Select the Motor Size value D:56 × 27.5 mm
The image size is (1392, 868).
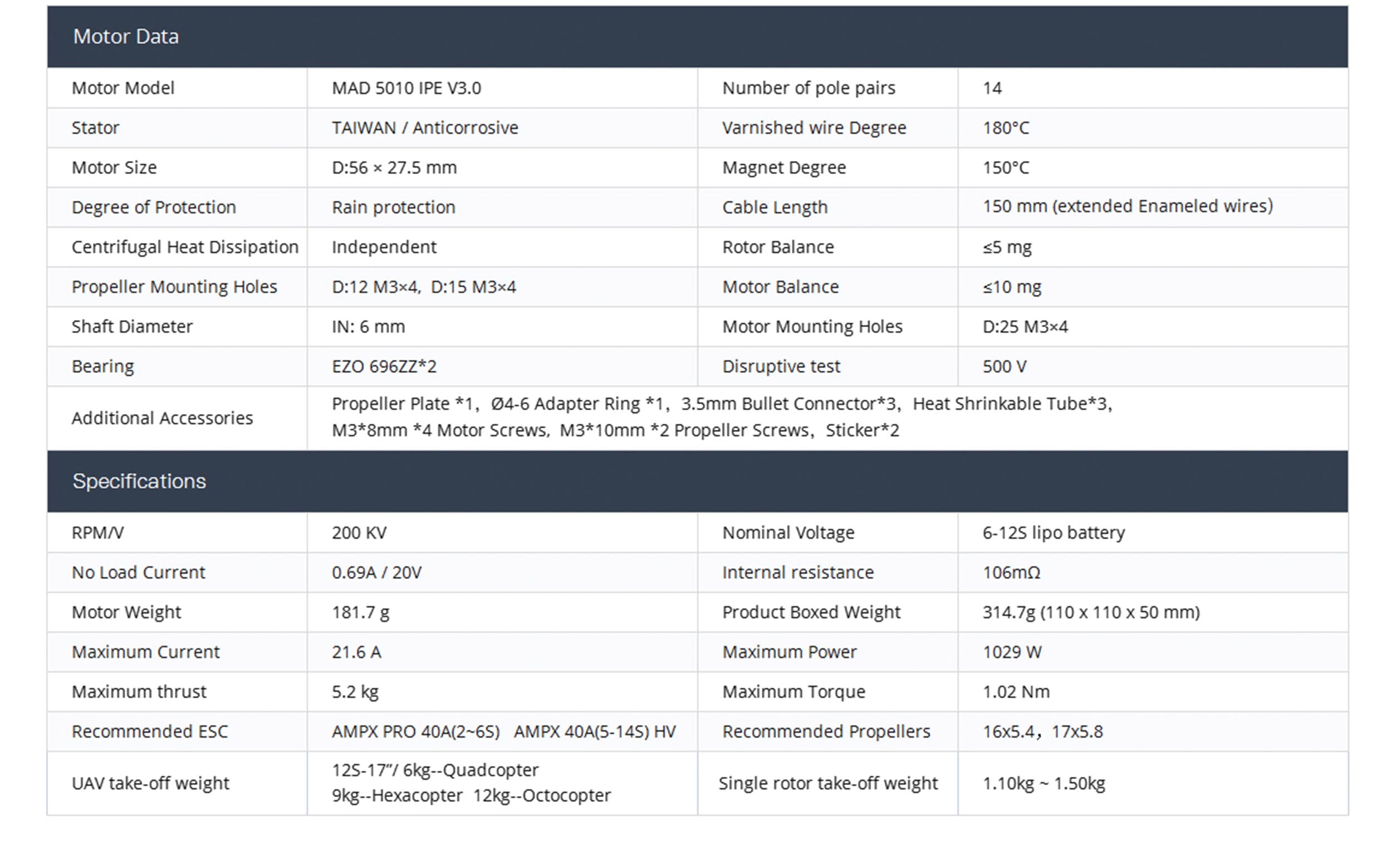(394, 168)
